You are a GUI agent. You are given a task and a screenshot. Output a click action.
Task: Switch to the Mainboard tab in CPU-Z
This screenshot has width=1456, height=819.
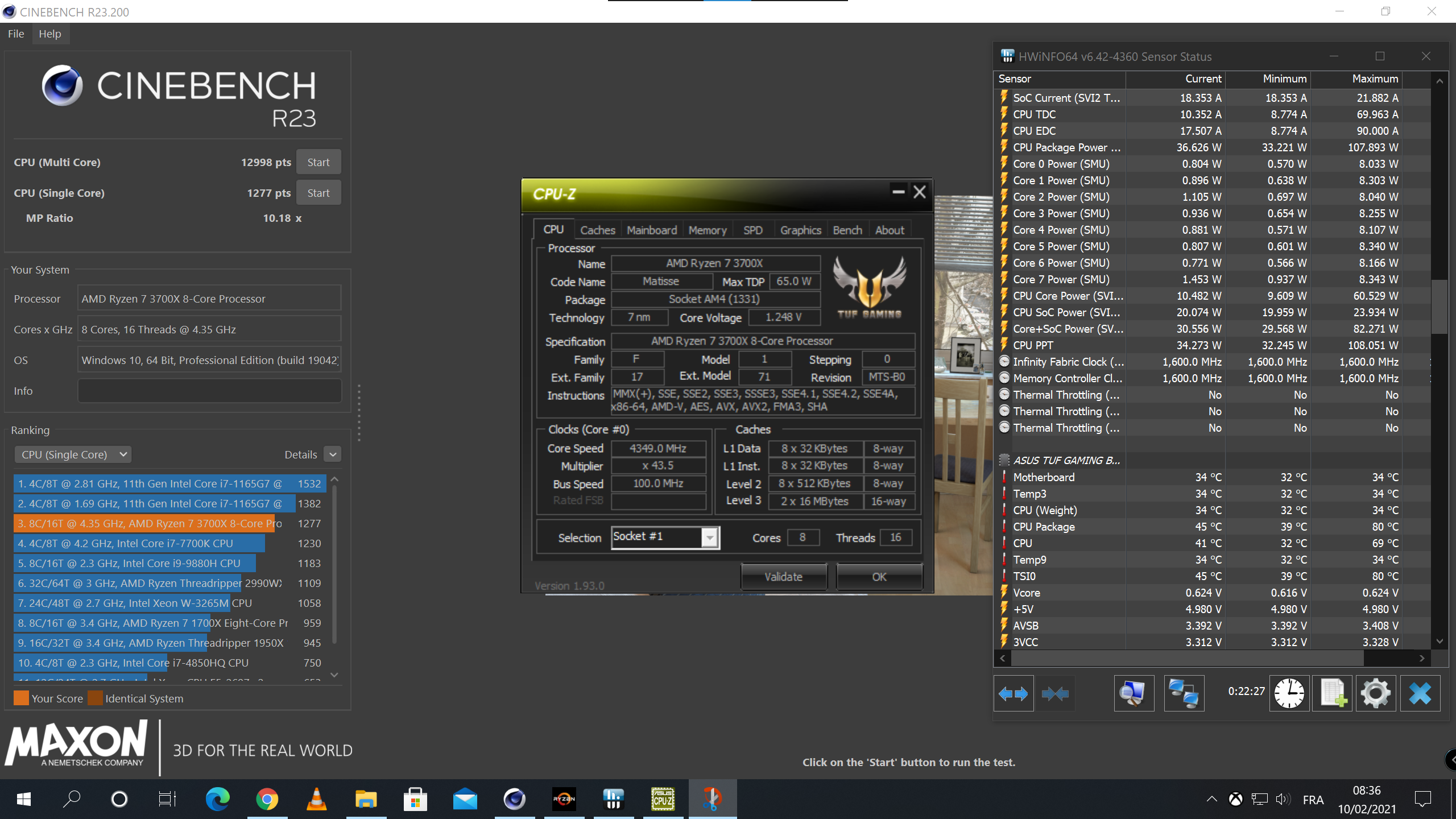click(651, 230)
